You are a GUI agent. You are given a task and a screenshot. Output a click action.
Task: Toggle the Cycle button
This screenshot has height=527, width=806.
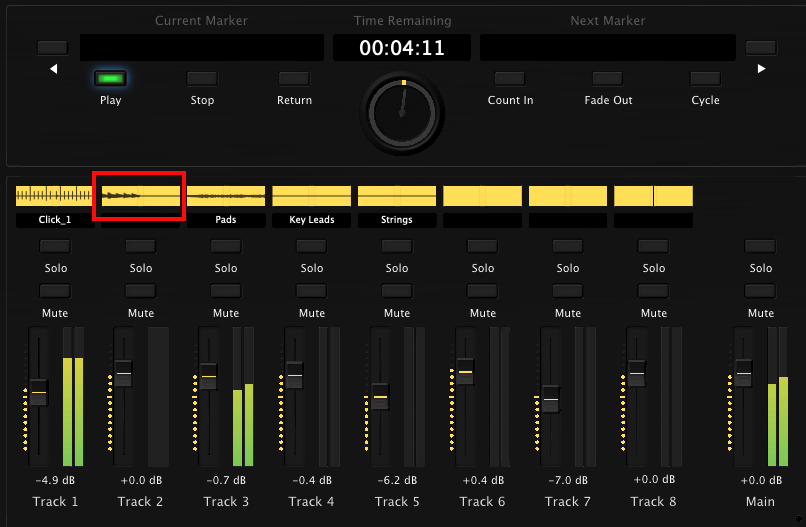click(705, 79)
